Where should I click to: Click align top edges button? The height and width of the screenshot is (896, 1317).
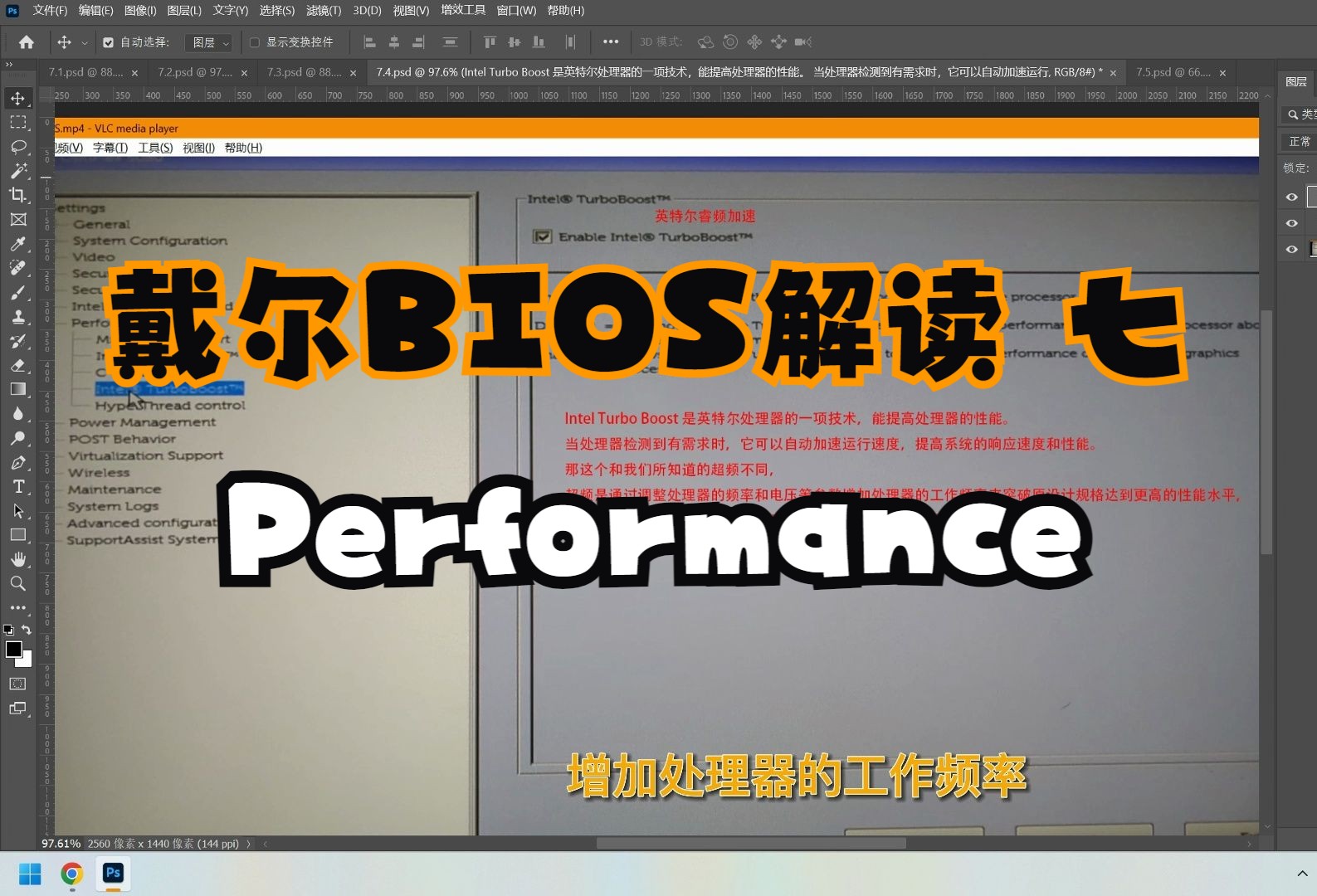[x=490, y=41]
